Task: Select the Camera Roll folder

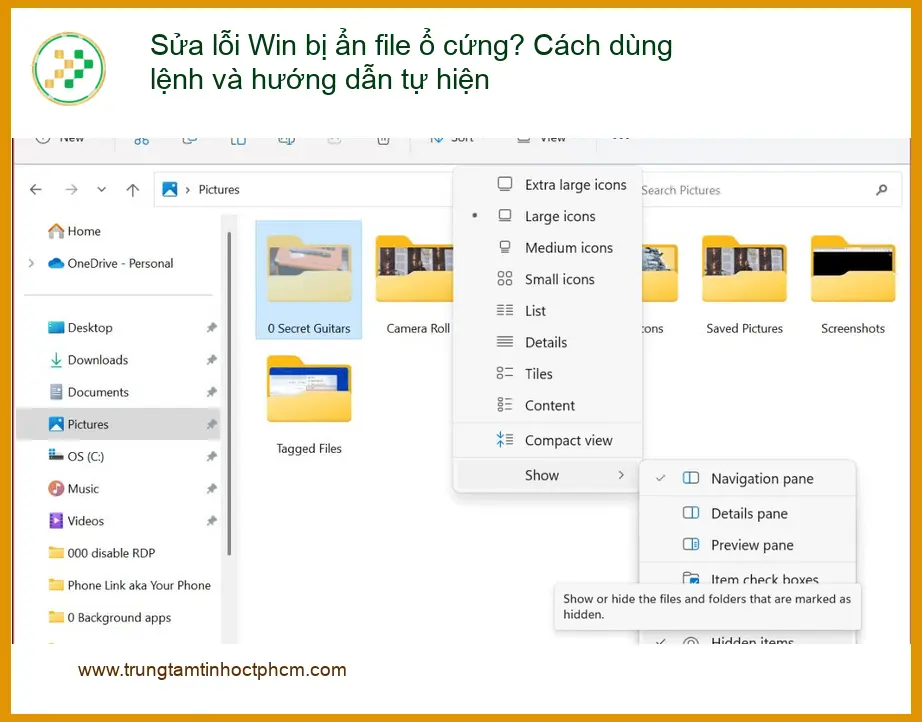Action: 417,286
